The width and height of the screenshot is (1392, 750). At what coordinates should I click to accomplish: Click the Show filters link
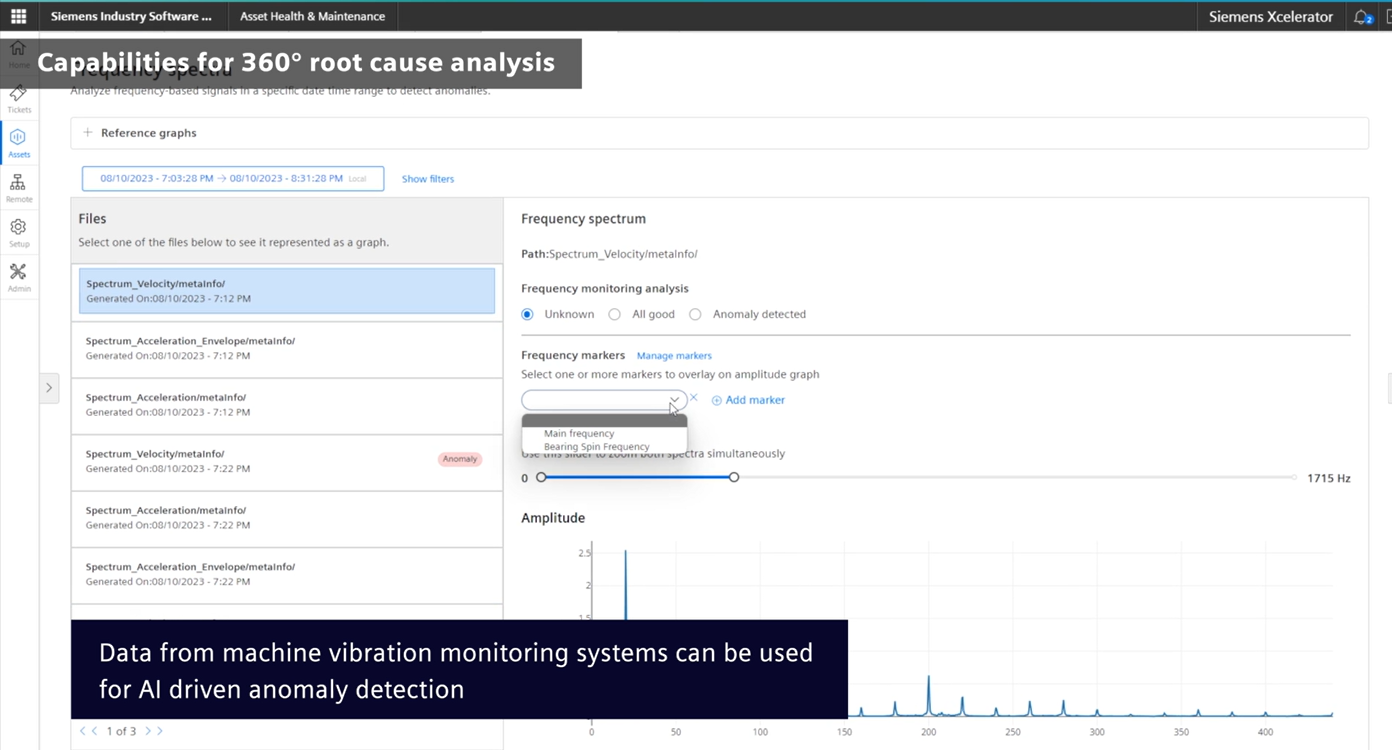click(428, 179)
